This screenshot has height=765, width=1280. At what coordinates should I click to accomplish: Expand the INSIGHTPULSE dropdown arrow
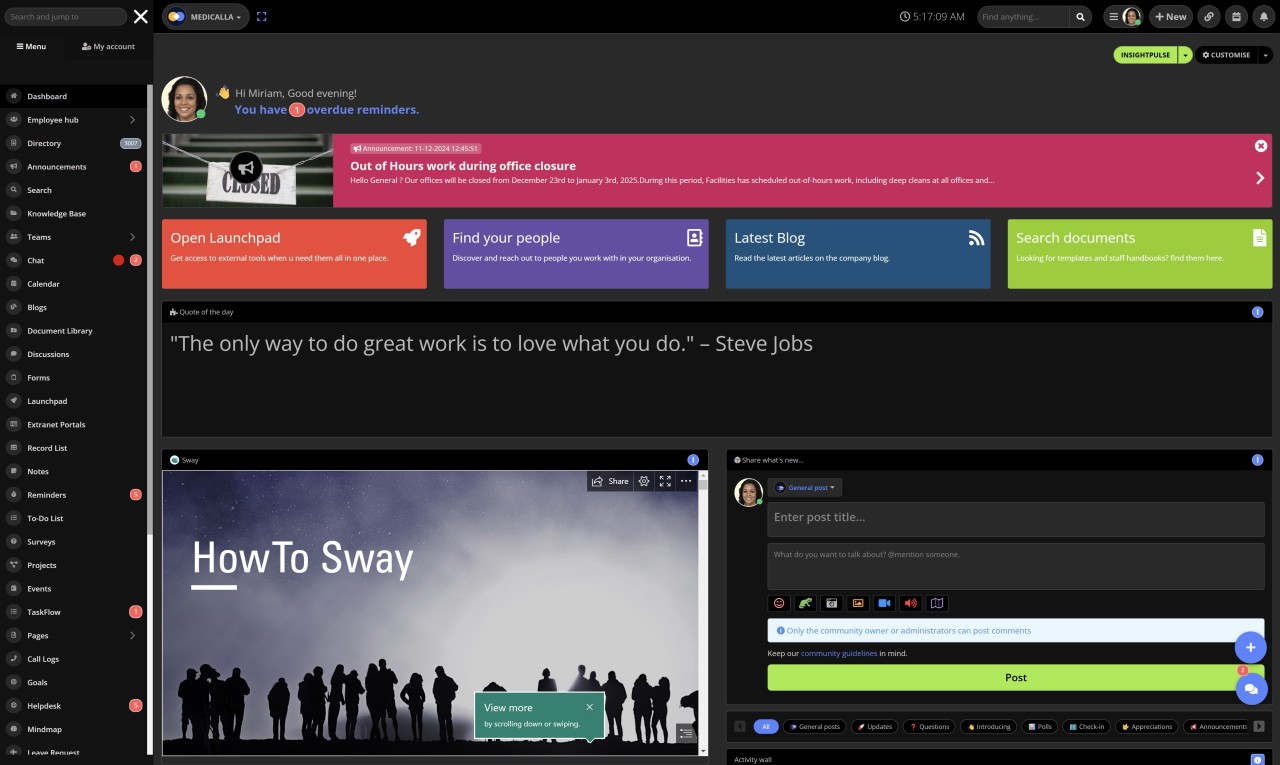[1185, 55]
